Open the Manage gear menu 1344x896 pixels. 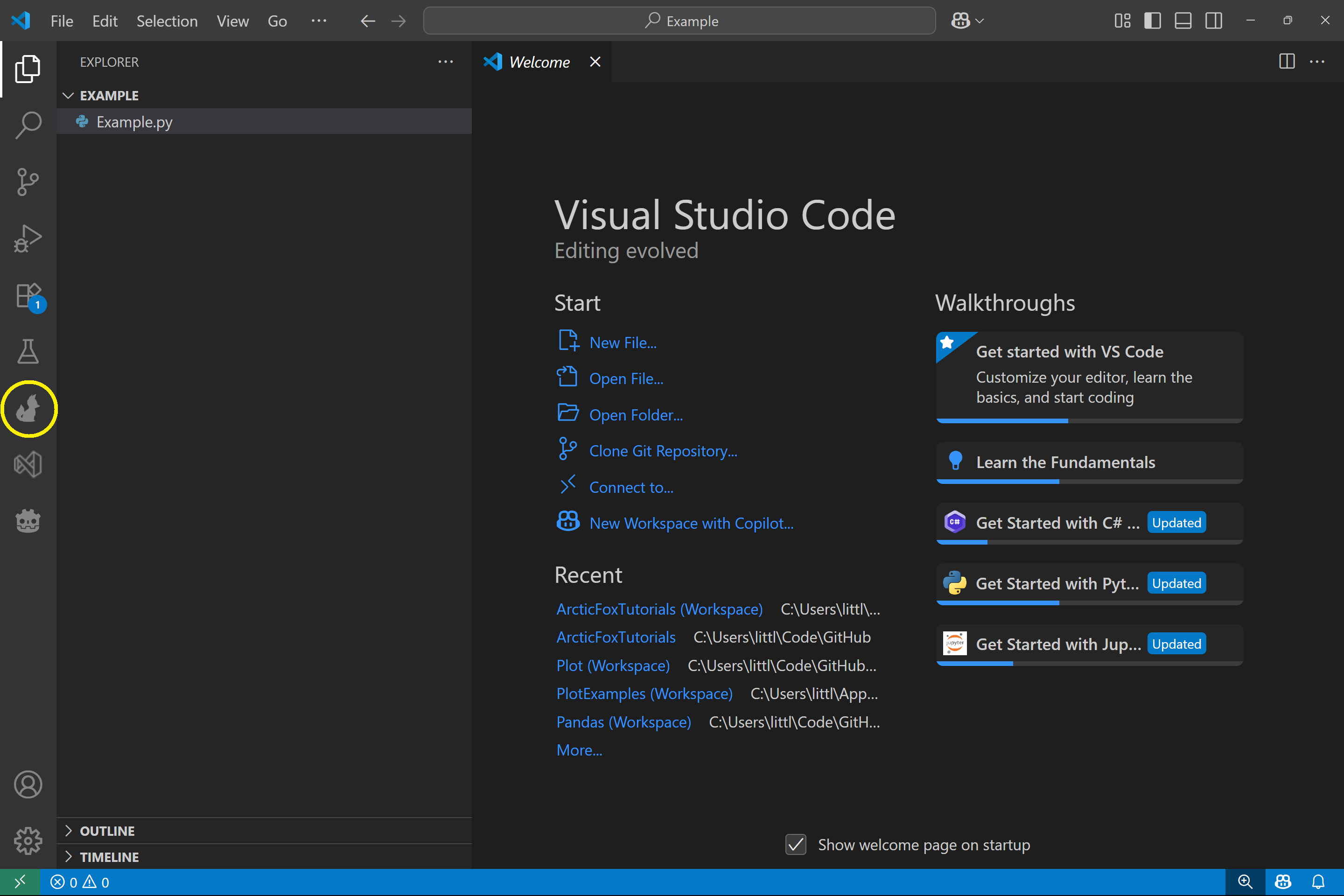(28, 840)
